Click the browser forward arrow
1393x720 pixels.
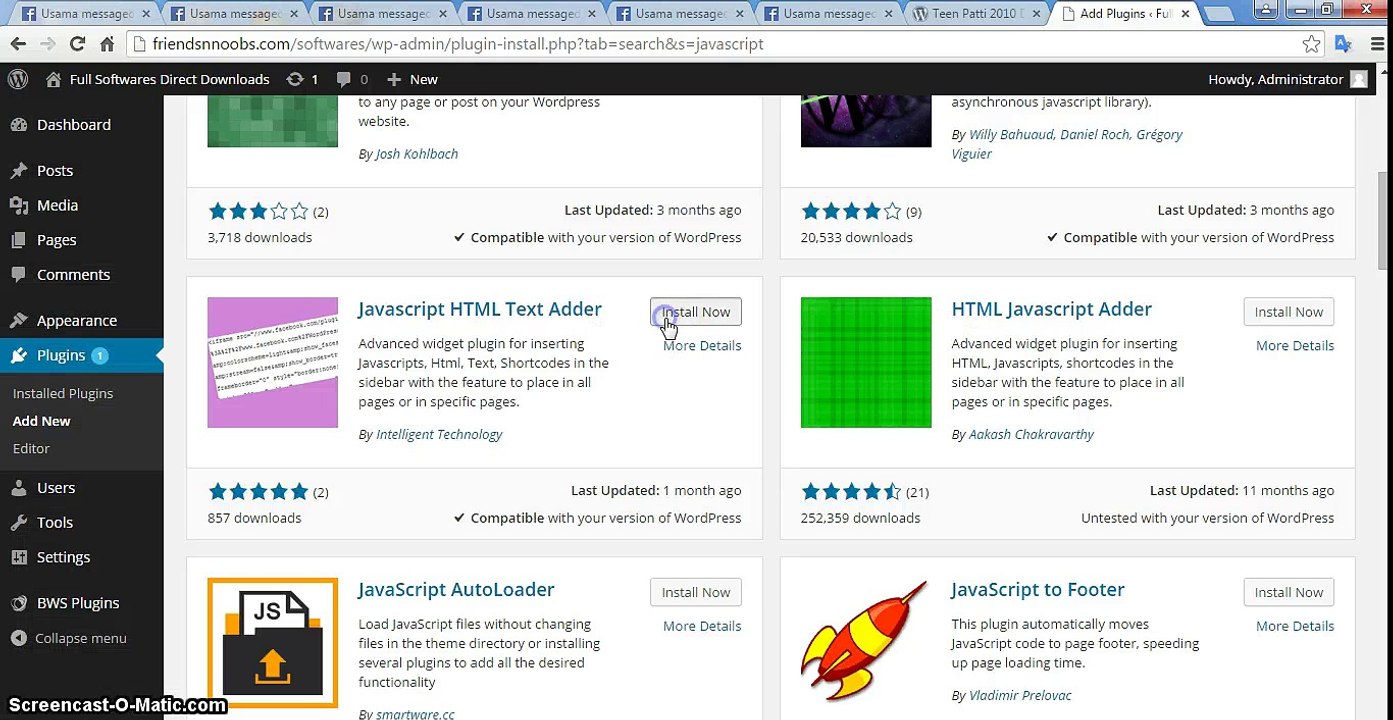point(47,44)
